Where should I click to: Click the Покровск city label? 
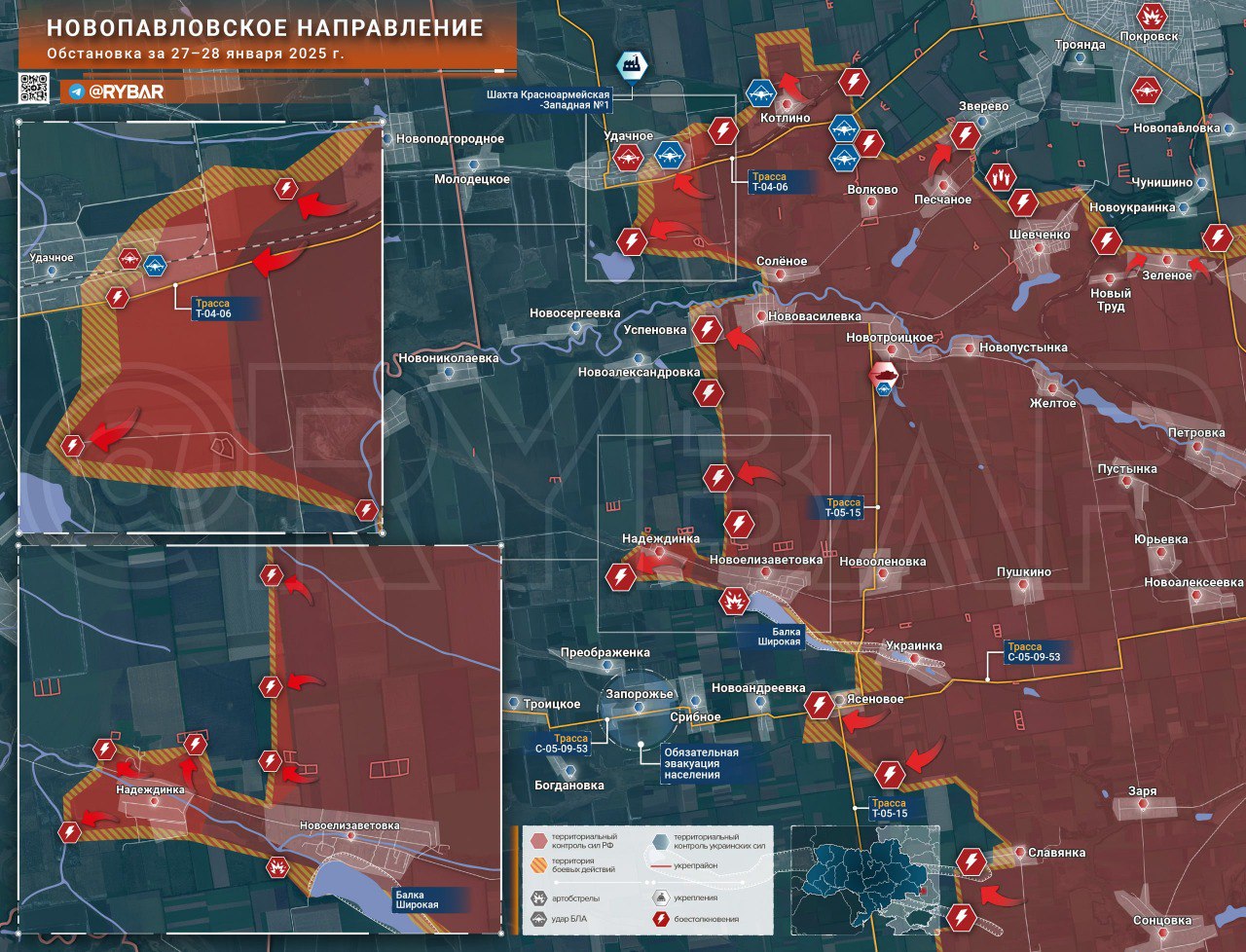tap(1150, 36)
